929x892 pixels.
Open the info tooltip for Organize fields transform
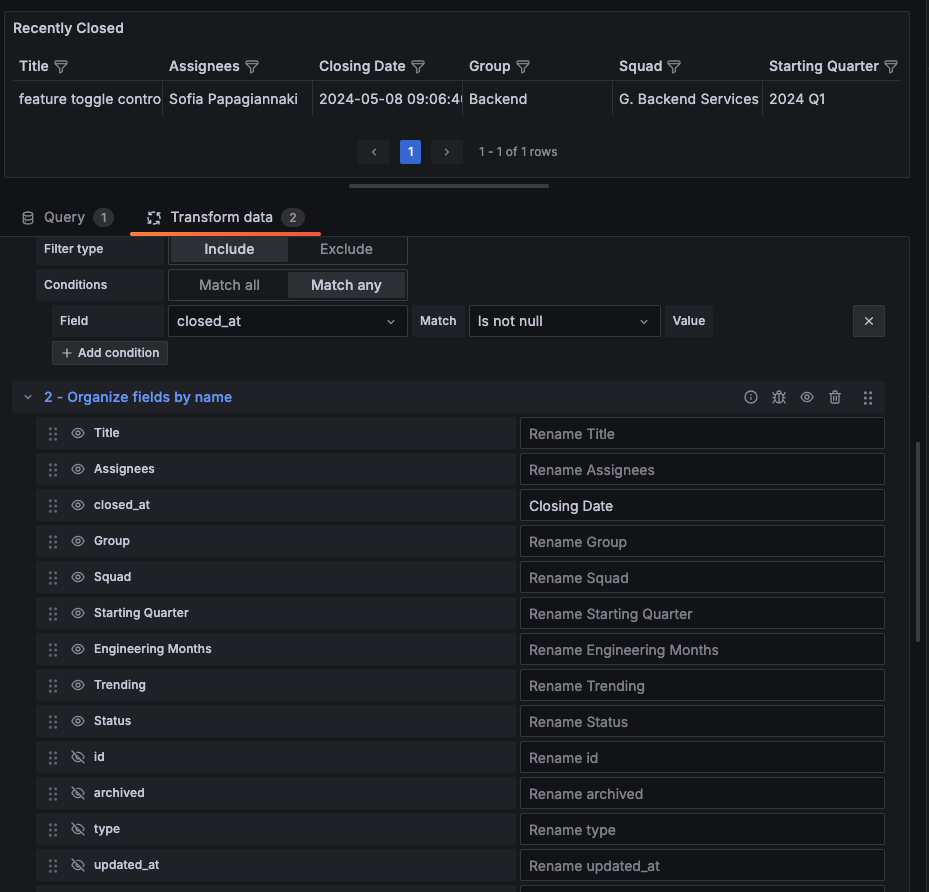tap(751, 397)
